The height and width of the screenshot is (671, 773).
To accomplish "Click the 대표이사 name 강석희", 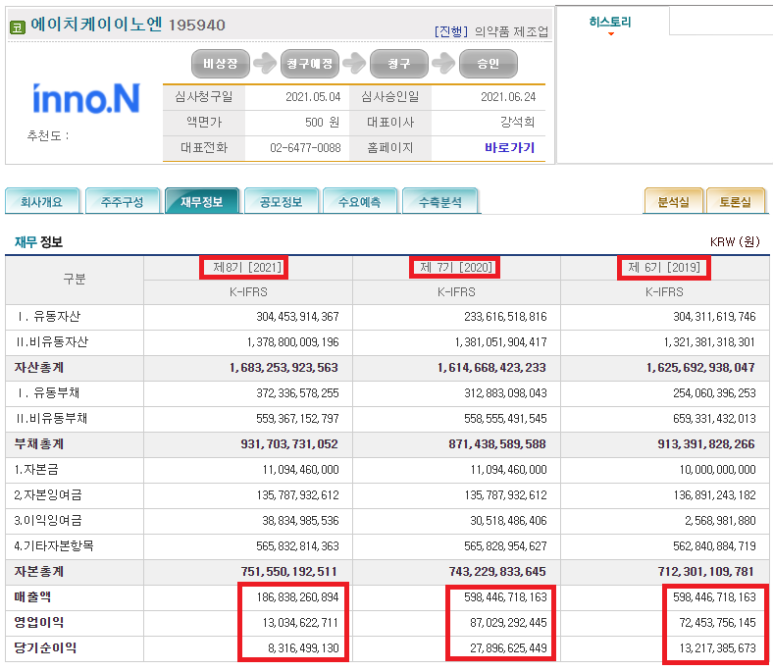I will 518,122.
